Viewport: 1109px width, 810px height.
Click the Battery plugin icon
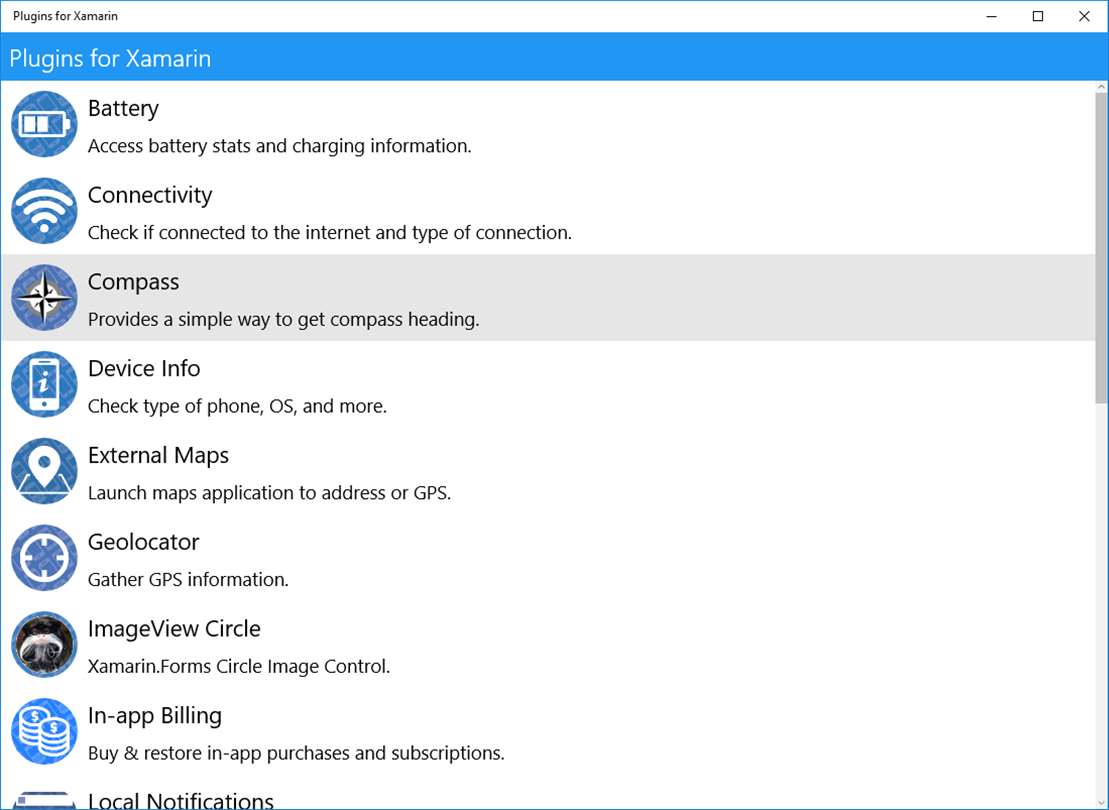tap(44, 124)
